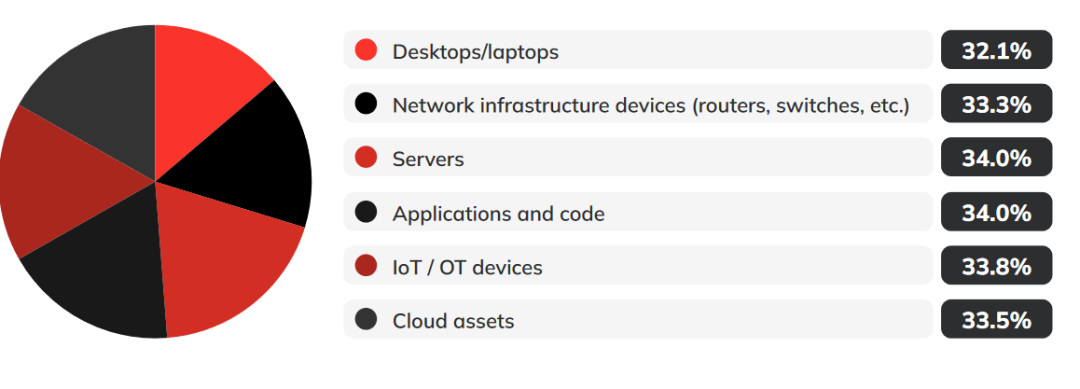Select the Network infrastructure devices label

tap(651, 105)
